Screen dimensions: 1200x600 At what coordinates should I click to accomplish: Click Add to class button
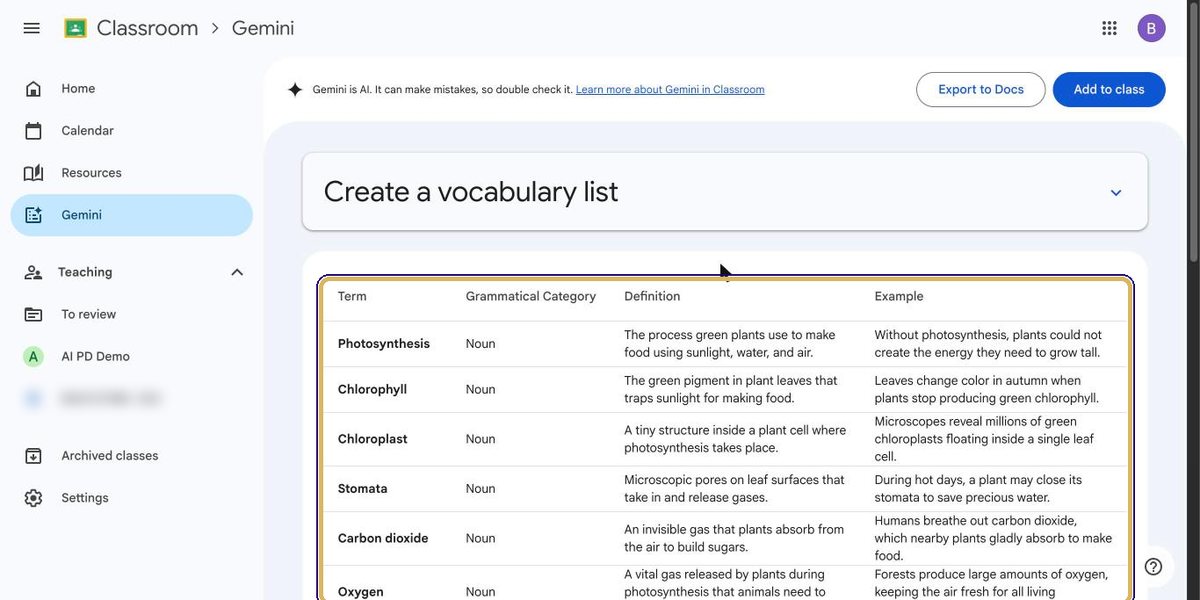click(1109, 89)
